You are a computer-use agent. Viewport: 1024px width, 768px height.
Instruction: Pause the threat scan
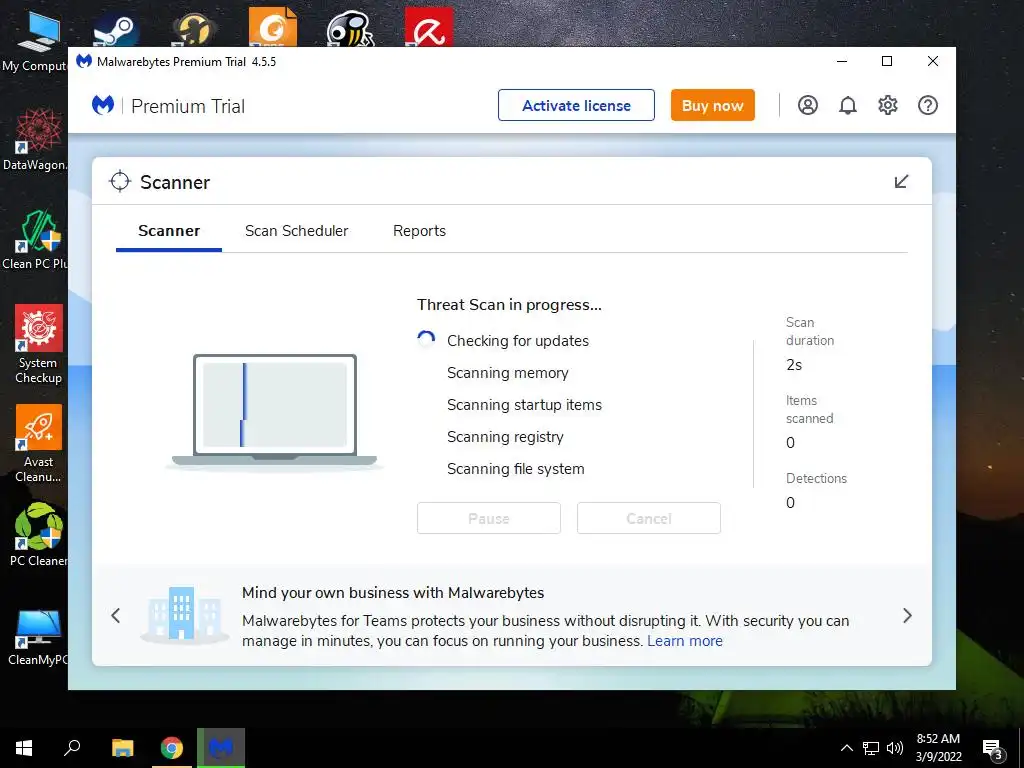click(488, 519)
